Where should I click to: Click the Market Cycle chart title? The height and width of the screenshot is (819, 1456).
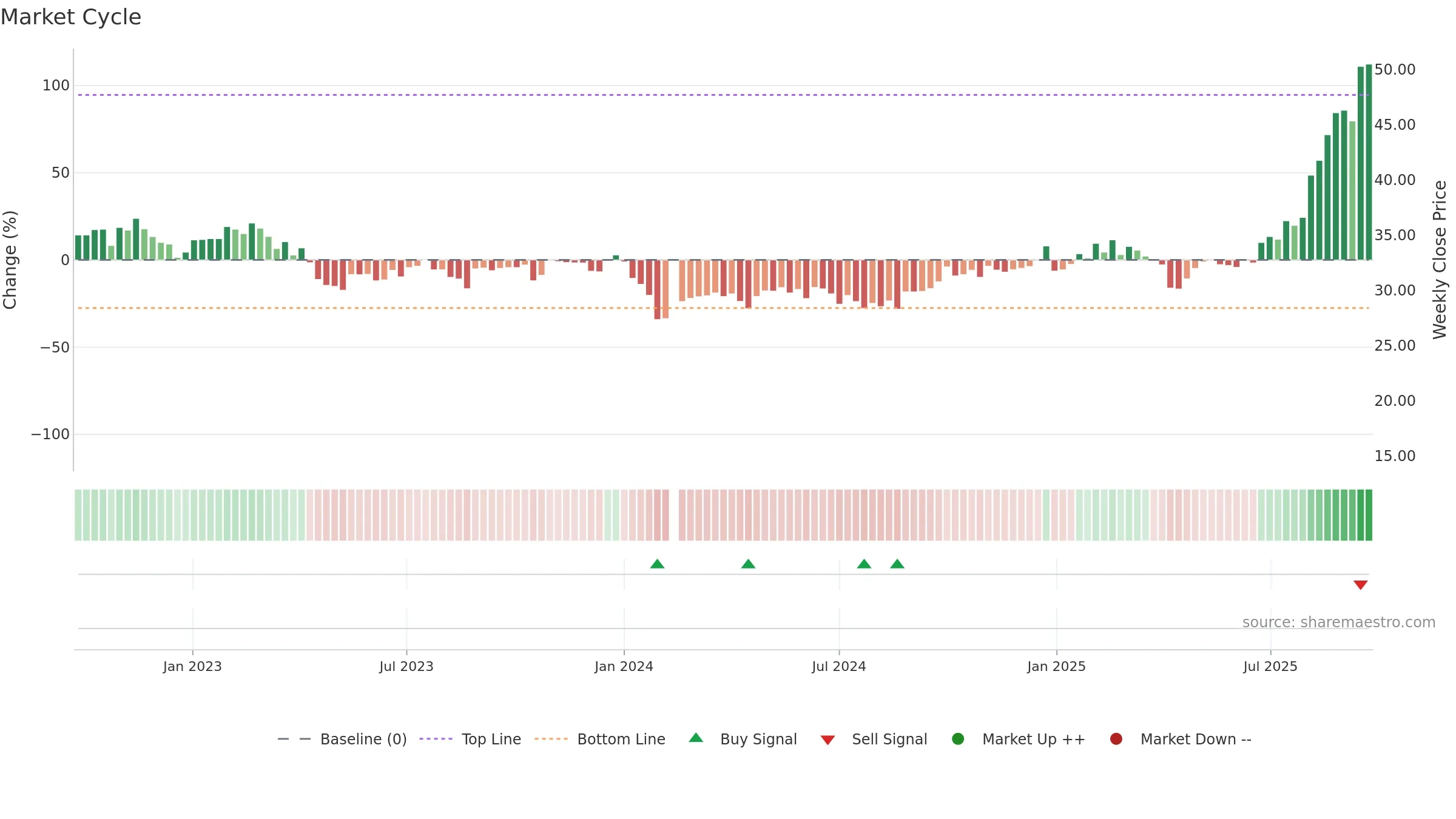(71, 17)
